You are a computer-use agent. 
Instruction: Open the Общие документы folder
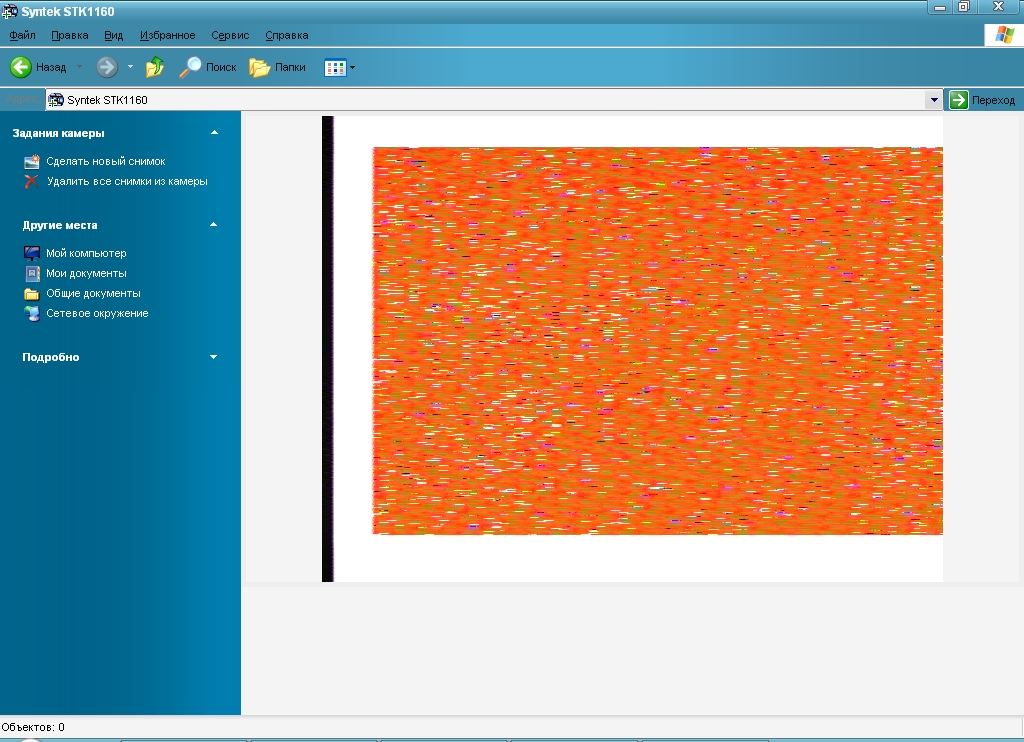click(93, 293)
